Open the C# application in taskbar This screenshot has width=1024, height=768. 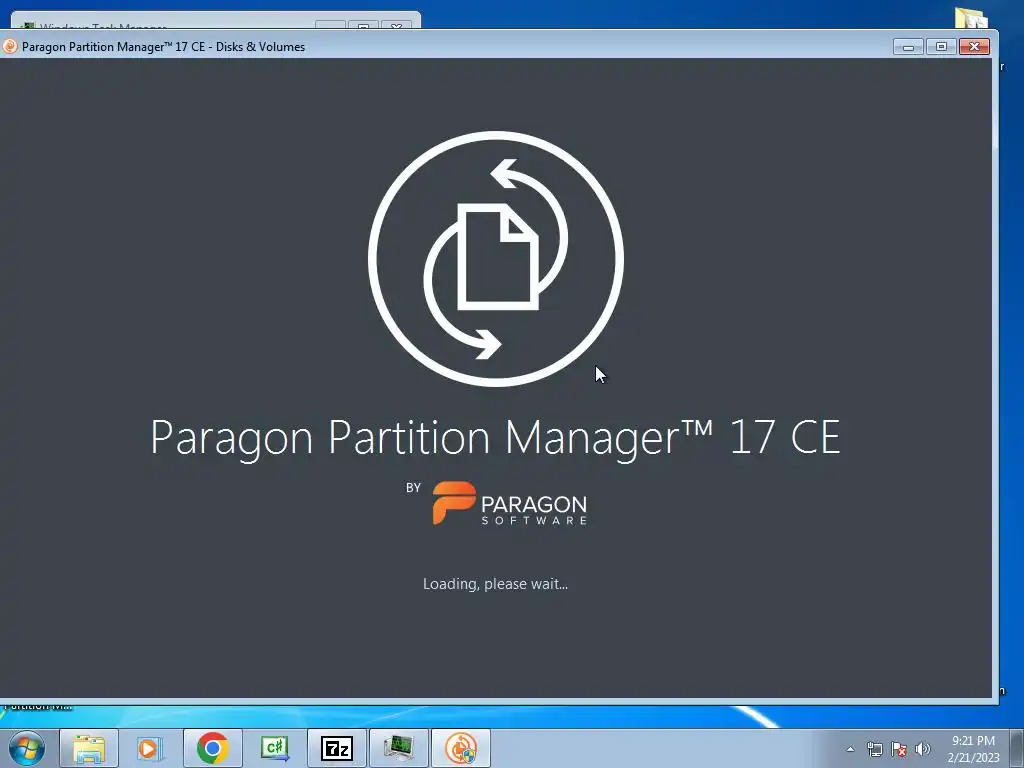[x=275, y=748]
